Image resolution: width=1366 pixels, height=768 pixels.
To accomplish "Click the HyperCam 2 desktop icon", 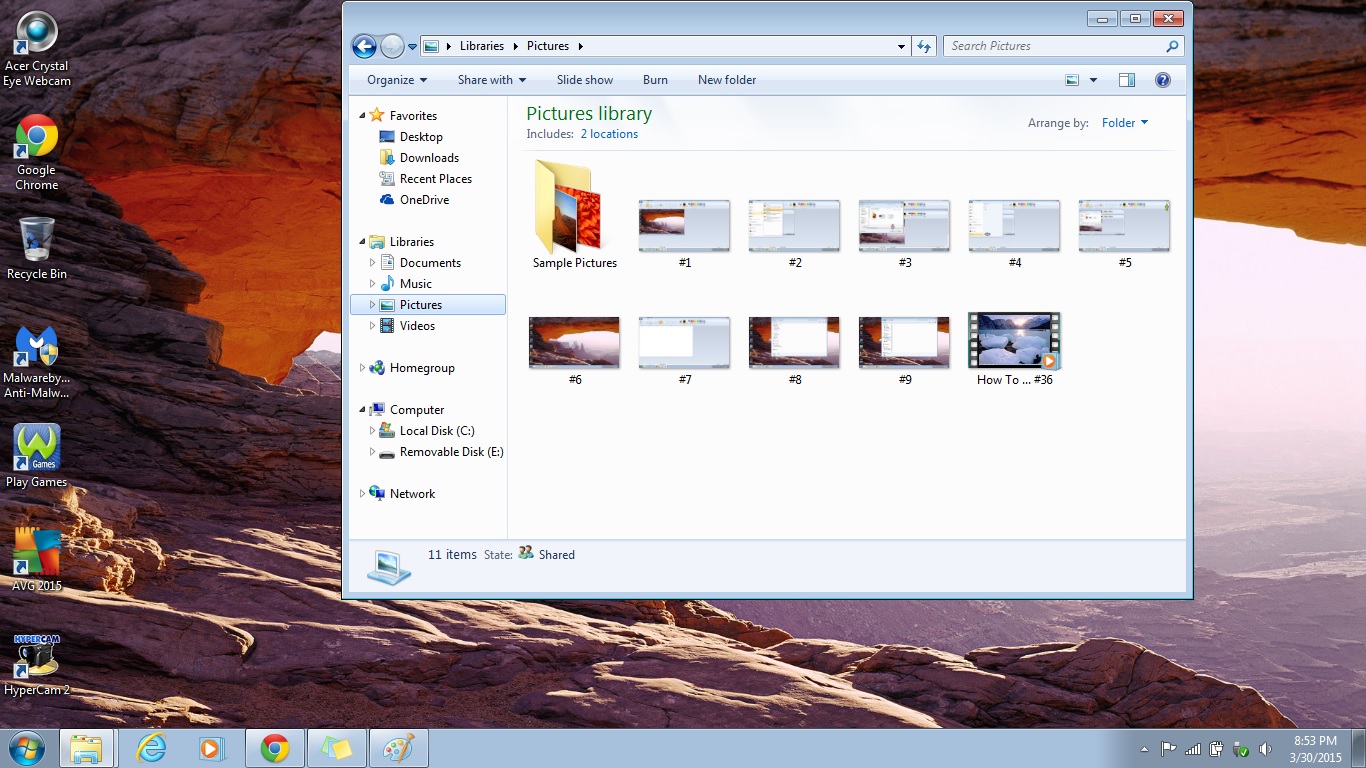I will (37, 664).
